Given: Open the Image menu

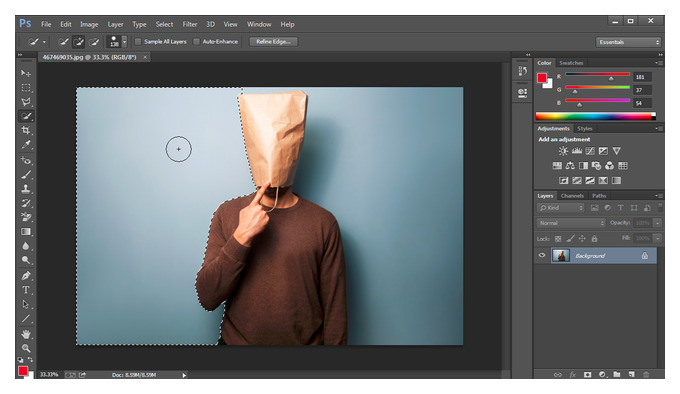Looking at the screenshot, I should click(89, 24).
